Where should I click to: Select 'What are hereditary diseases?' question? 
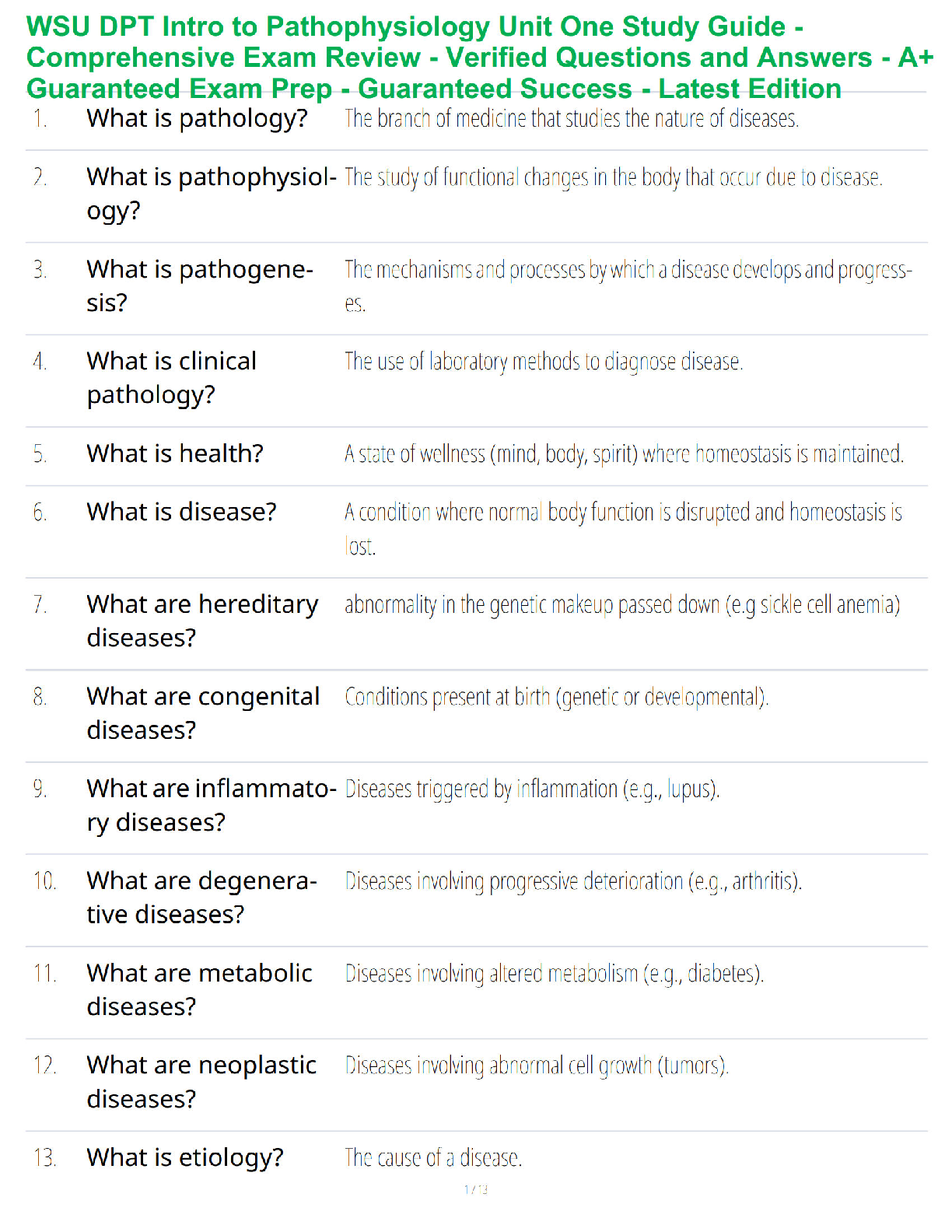click(202, 621)
